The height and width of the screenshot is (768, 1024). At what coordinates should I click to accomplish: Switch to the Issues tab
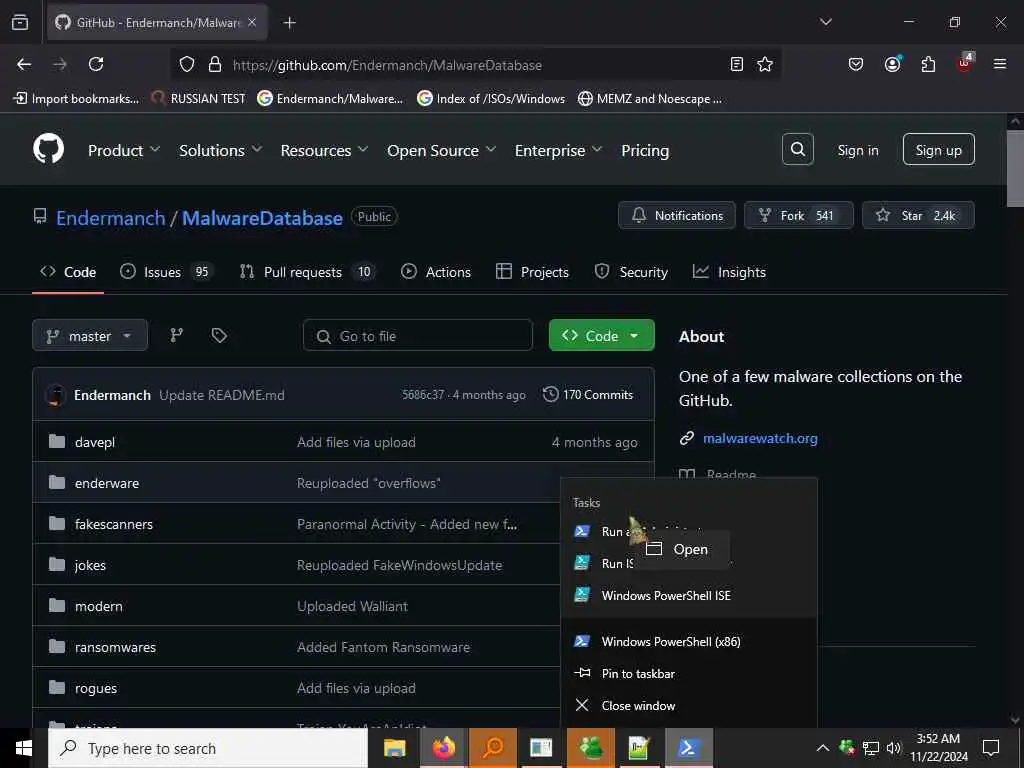pos(167,272)
